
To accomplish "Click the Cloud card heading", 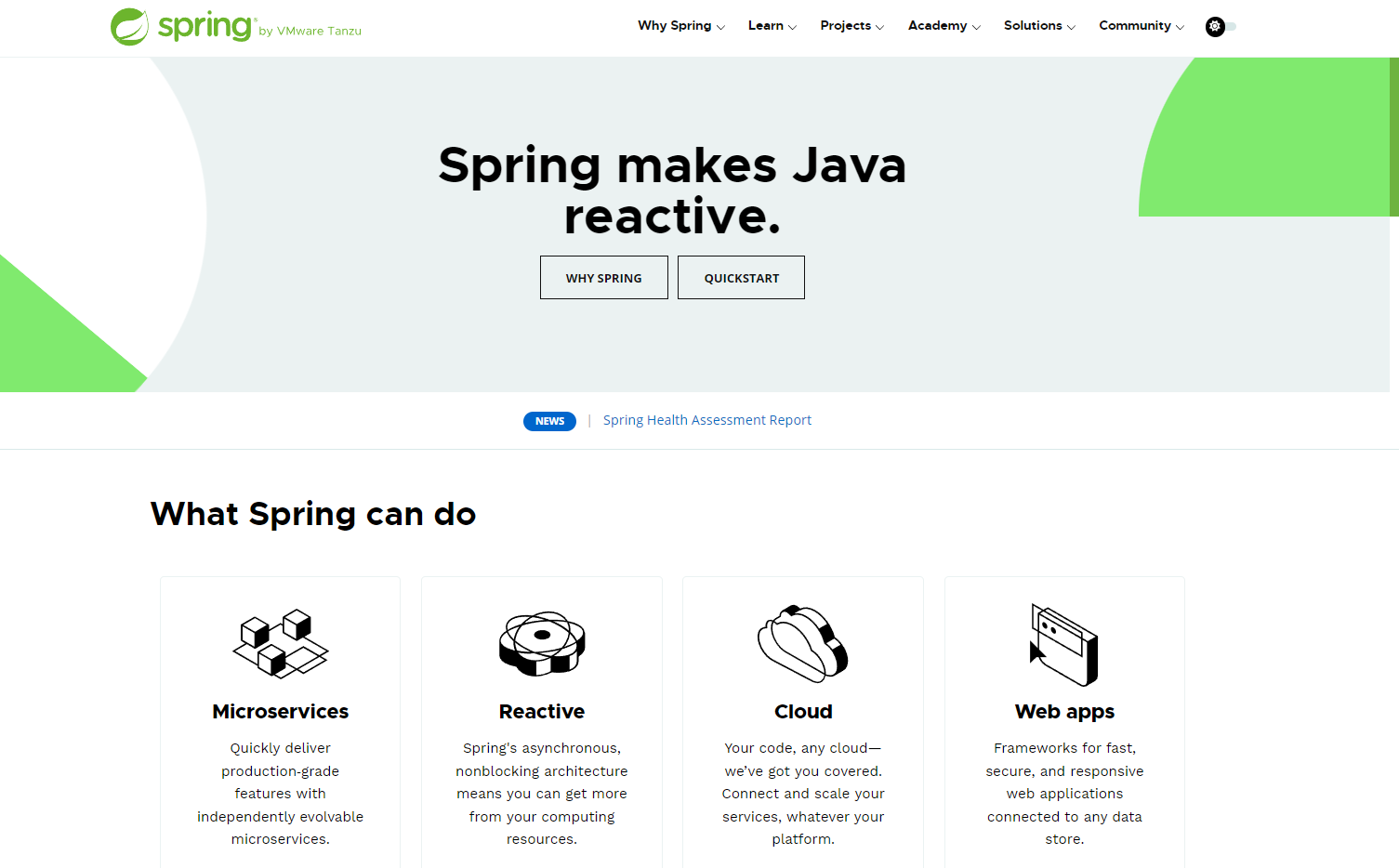I will (803, 711).
